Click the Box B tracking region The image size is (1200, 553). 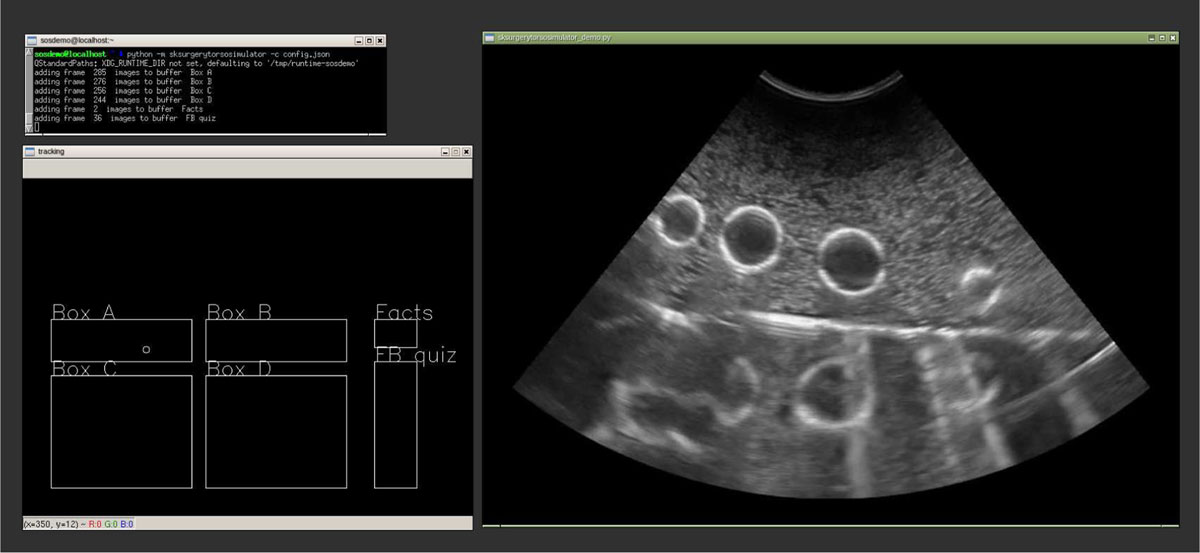pos(276,340)
